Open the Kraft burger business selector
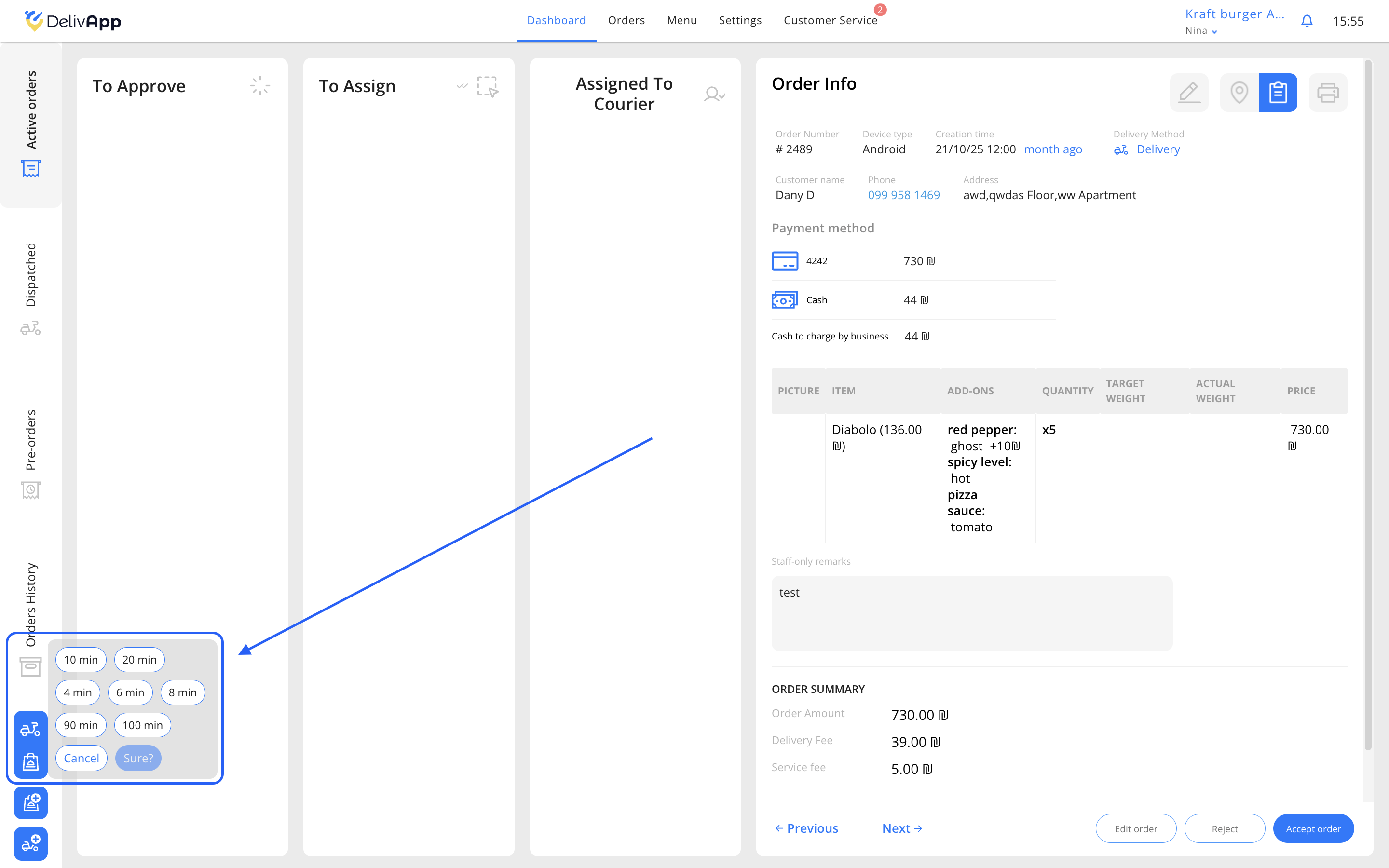This screenshot has width=1389, height=868. pyautogui.click(x=1235, y=14)
